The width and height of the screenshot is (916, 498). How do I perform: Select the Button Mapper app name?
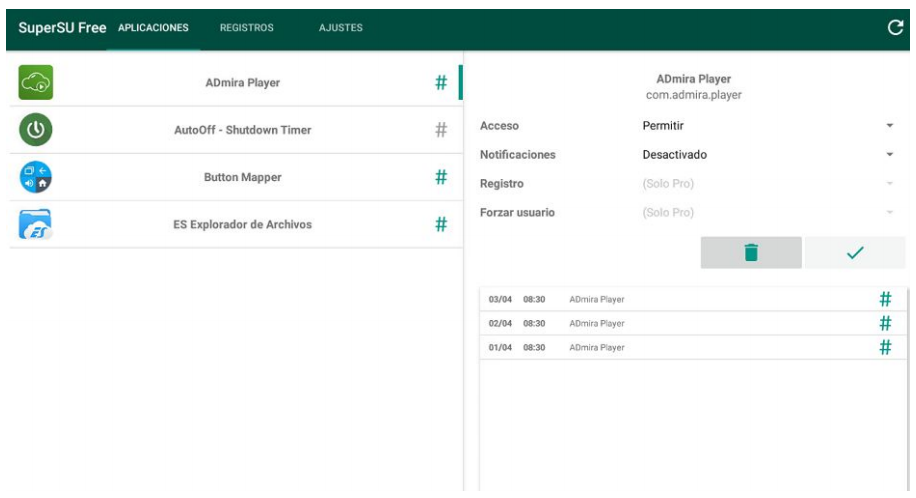pyautogui.click(x=243, y=177)
